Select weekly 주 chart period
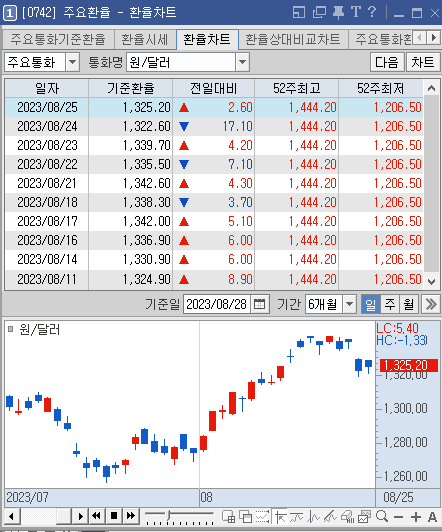 [390, 304]
